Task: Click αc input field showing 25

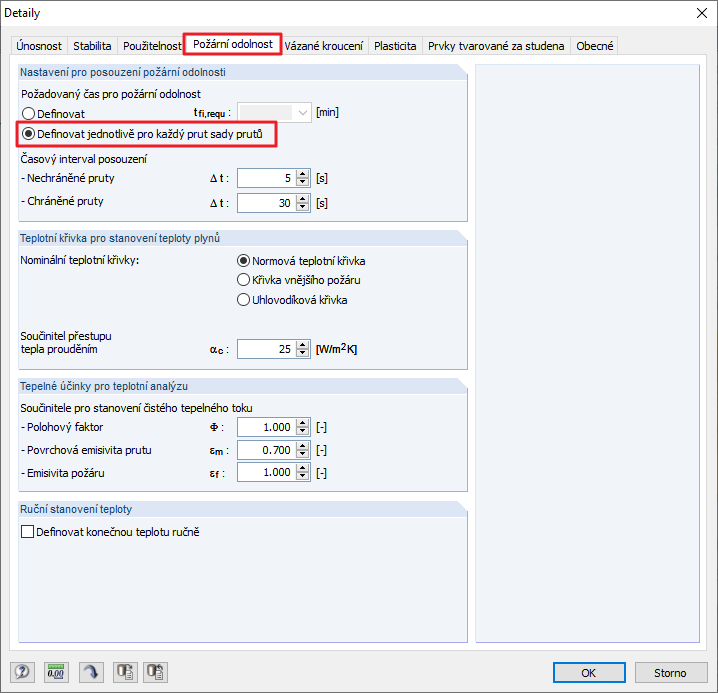Action: tap(267, 349)
